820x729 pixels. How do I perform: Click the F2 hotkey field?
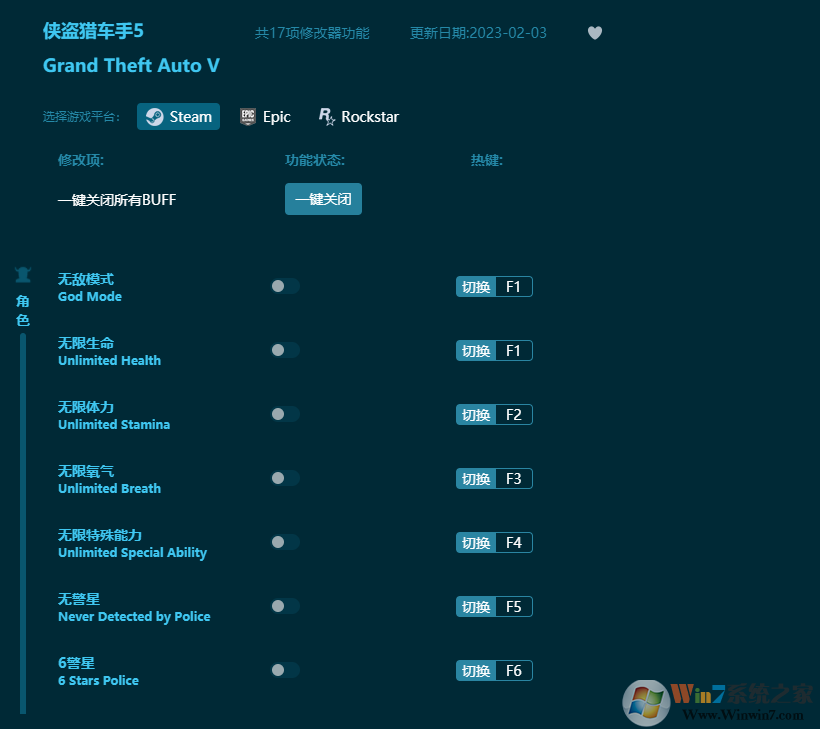point(514,415)
